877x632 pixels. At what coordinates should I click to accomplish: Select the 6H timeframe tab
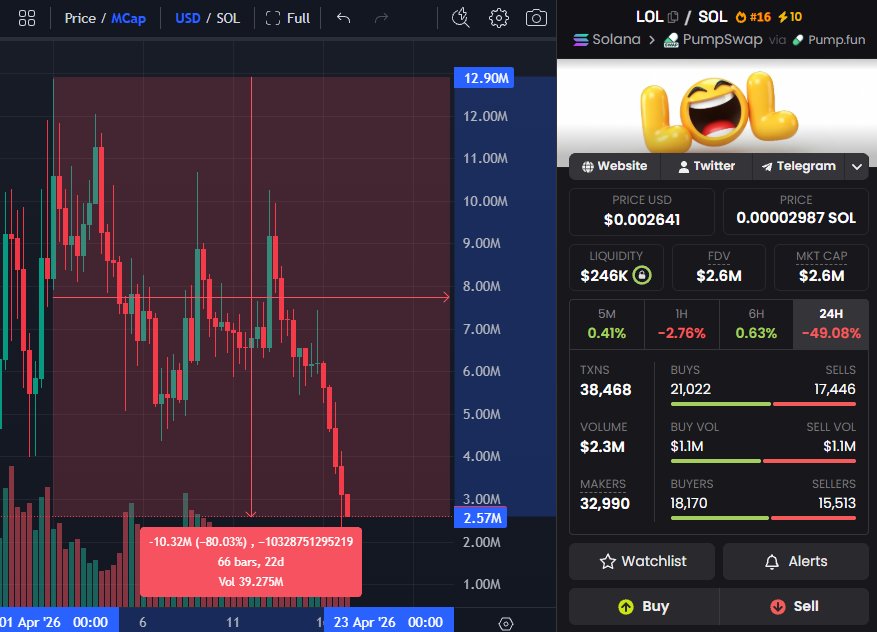pyautogui.click(x=756, y=324)
